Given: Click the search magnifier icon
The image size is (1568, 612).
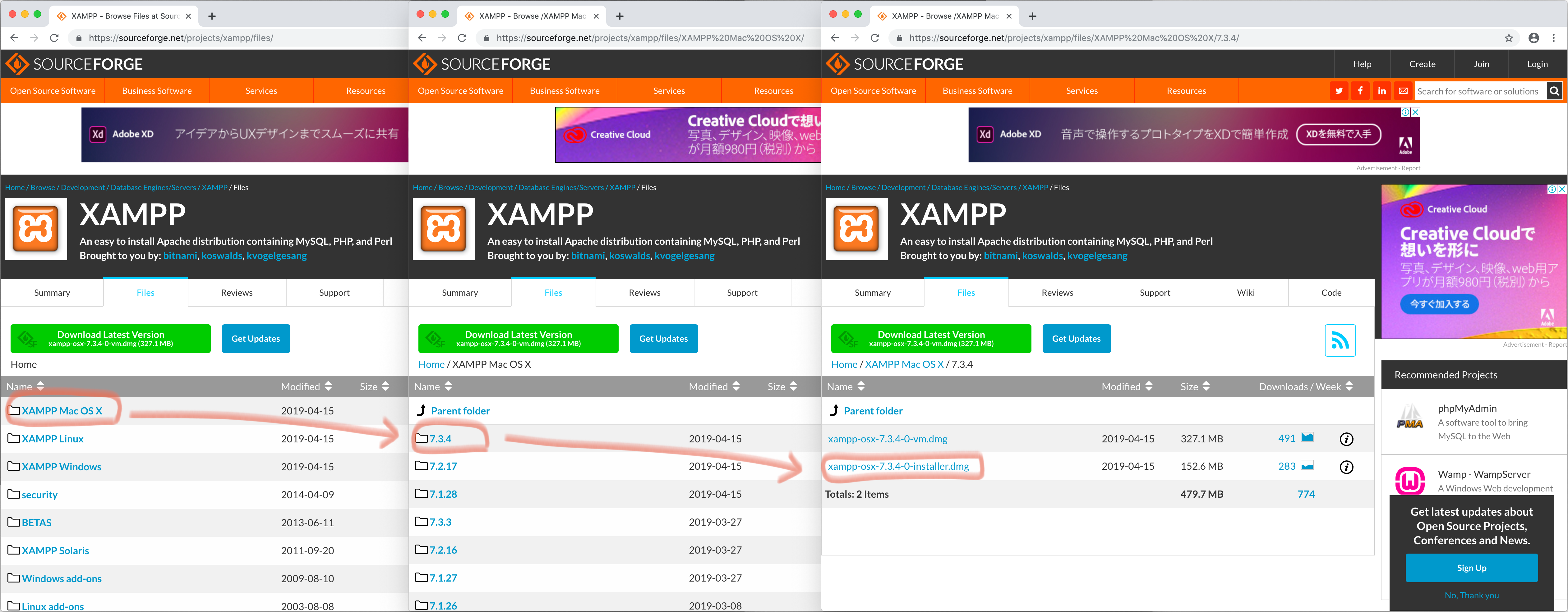Looking at the screenshot, I should tap(1554, 91).
